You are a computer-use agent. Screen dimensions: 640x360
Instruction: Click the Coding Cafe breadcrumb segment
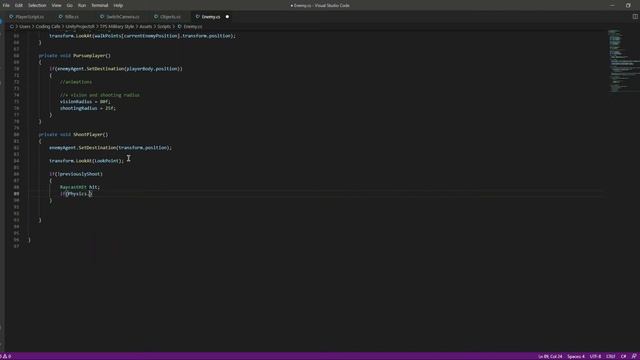48,27
